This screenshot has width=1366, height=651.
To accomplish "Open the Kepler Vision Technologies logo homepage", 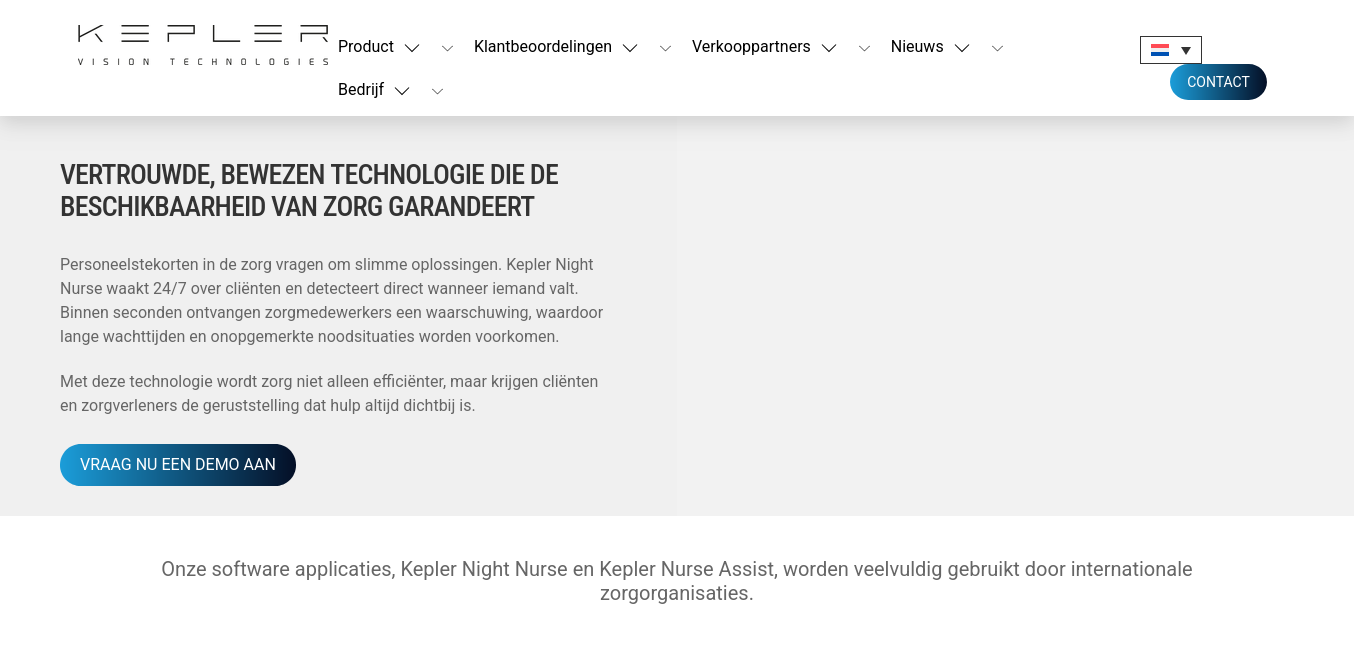I will tap(203, 45).
